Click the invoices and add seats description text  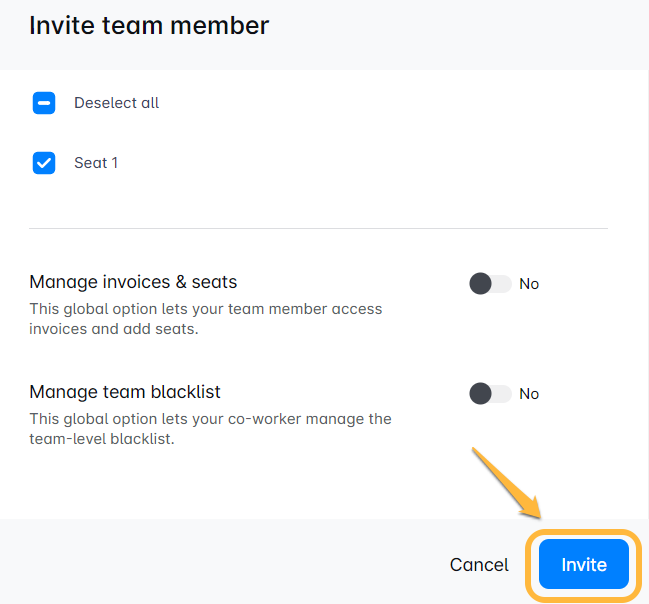[205, 319]
